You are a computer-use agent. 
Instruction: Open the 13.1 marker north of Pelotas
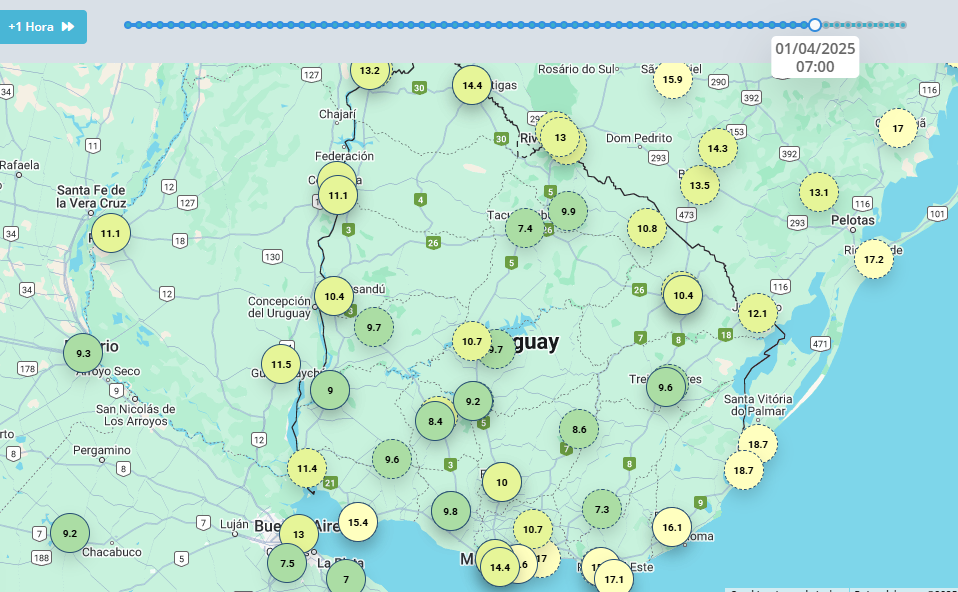(x=819, y=192)
